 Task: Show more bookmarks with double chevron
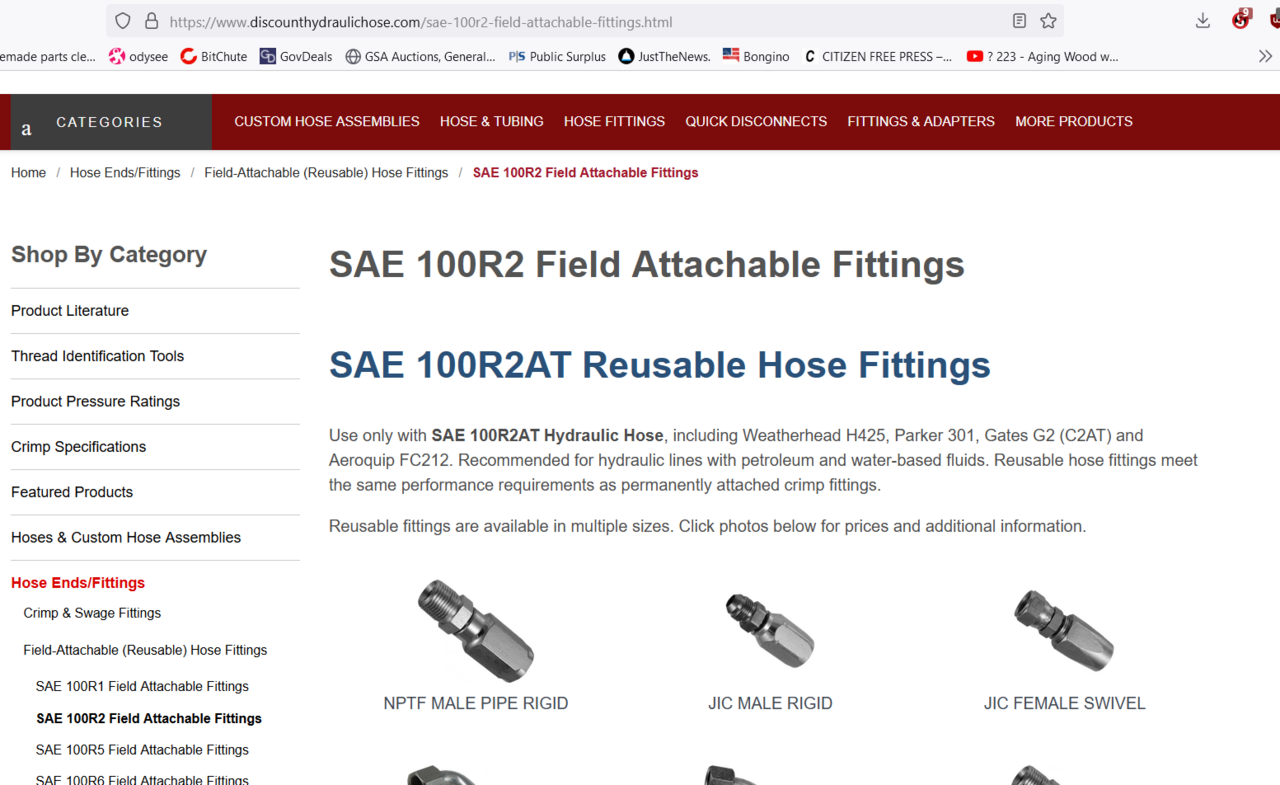click(1265, 57)
